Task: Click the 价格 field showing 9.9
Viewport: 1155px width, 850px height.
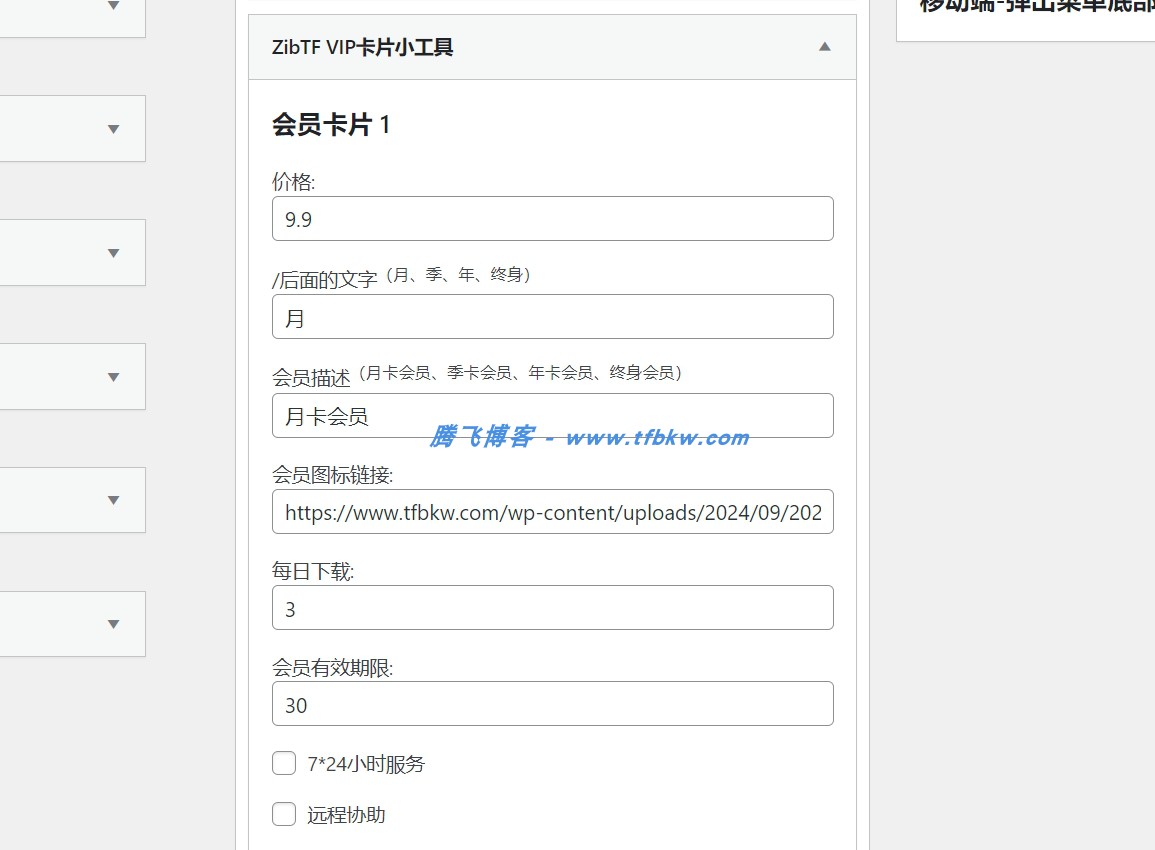Action: click(x=553, y=218)
